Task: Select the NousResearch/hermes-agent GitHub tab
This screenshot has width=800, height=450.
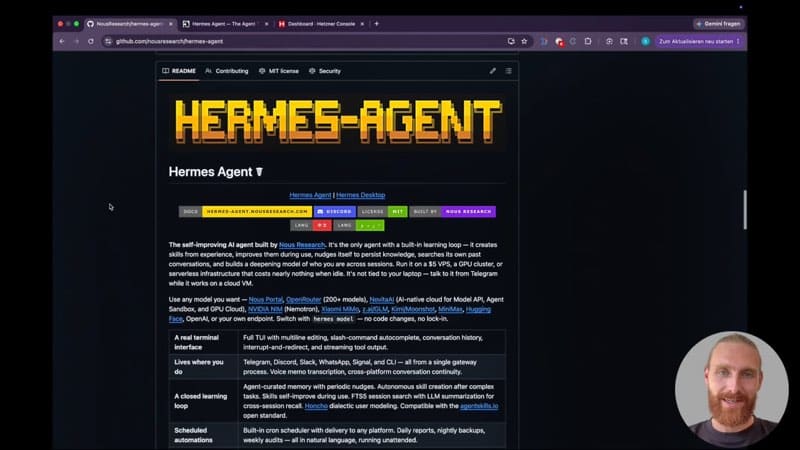Action: [x=129, y=24]
